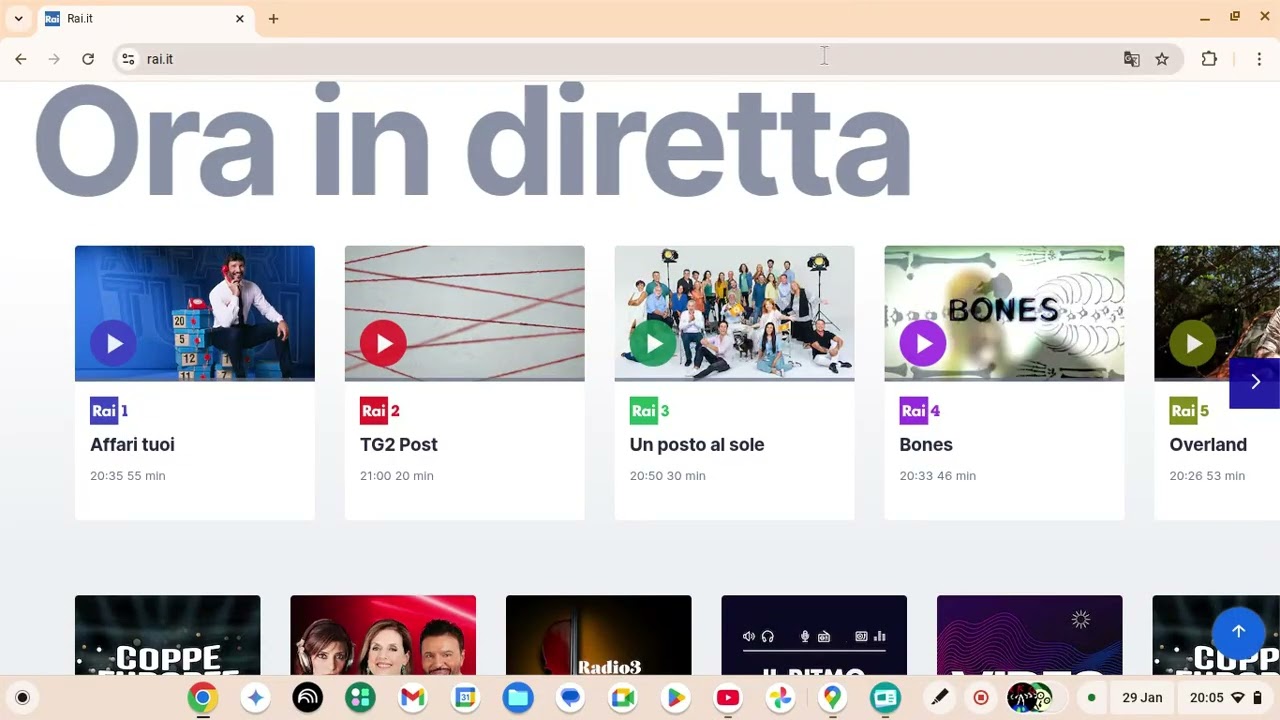Select the Rai.it browser tab
This screenshot has width=1280, height=720.
pyautogui.click(x=145, y=19)
